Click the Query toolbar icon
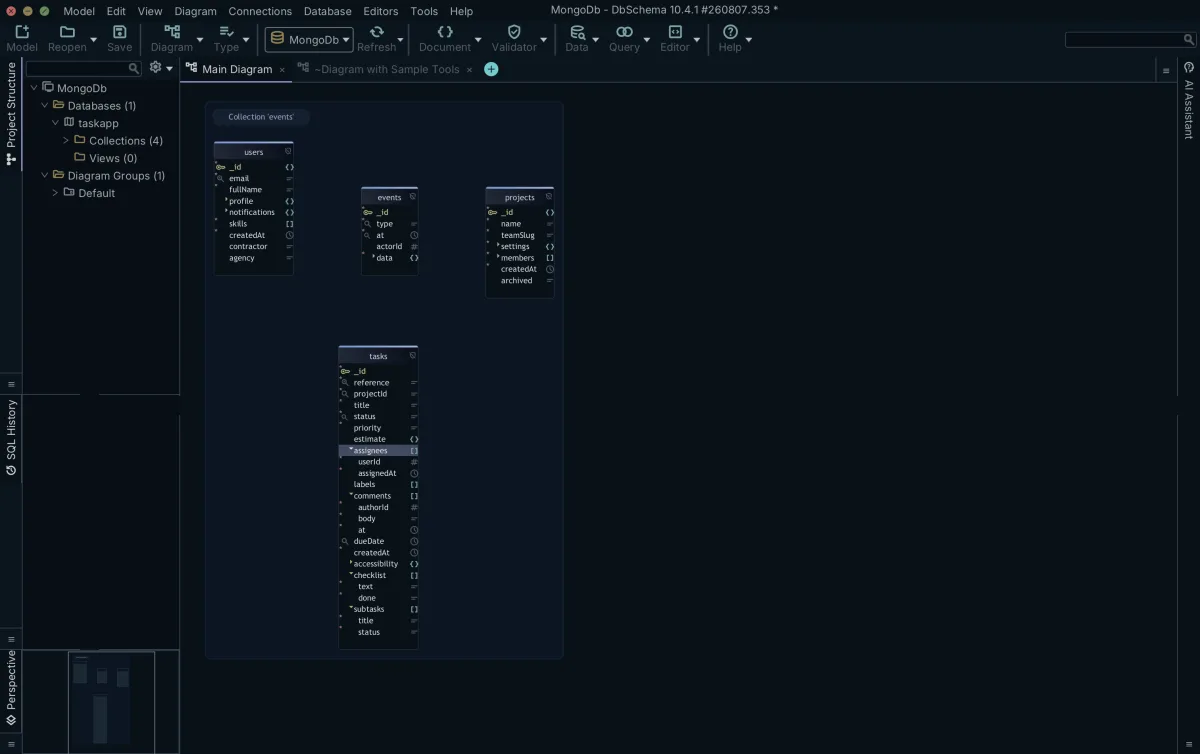Screen dimensions: 1200x754 (624, 32)
